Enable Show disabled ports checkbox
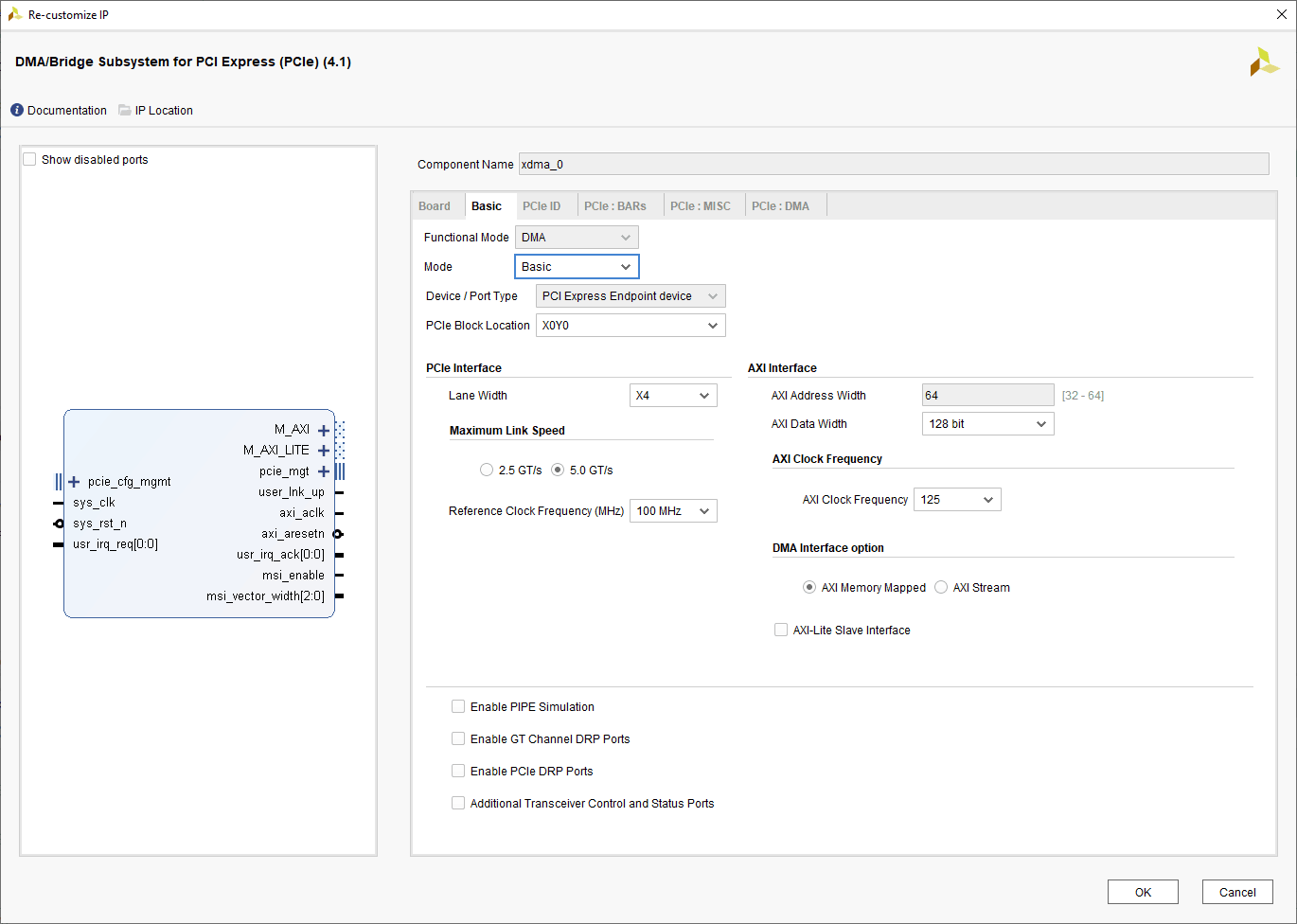Image resolution: width=1297 pixels, height=924 pixels. point(30,160)
